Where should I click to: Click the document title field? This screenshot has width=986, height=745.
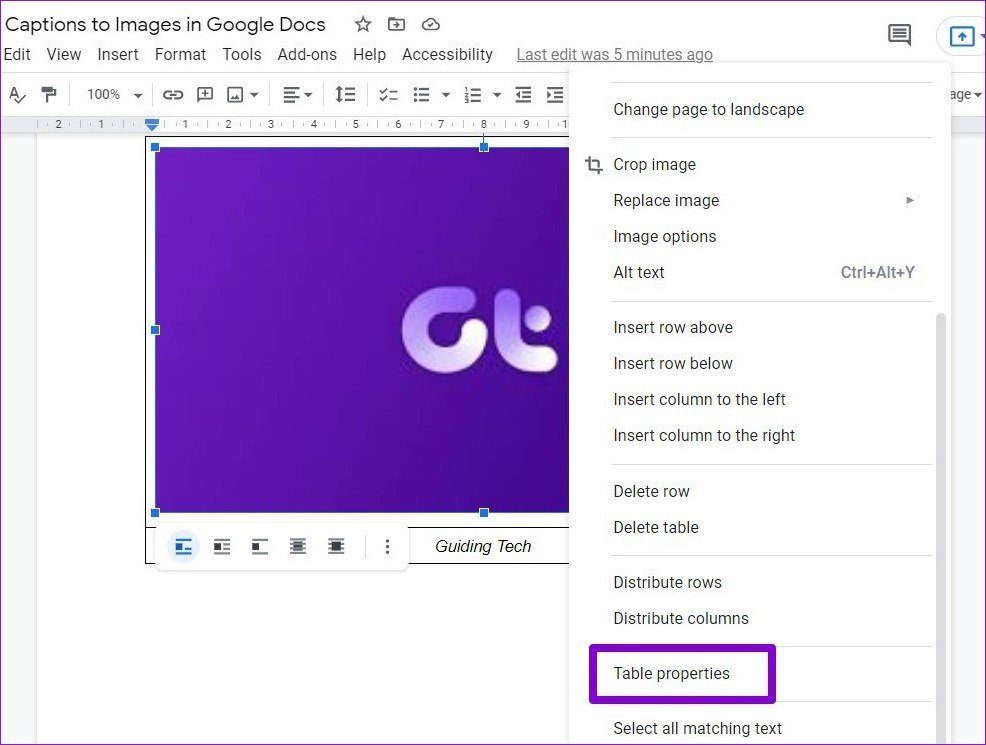point(165,25)
